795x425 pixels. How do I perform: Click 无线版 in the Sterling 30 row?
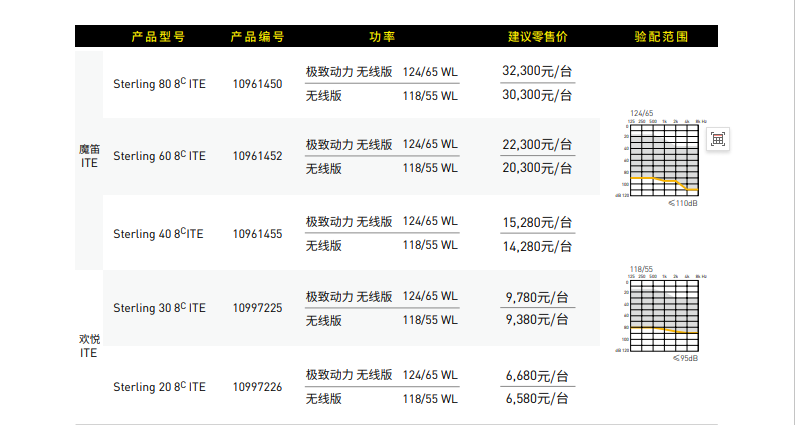tap(323, 321)
